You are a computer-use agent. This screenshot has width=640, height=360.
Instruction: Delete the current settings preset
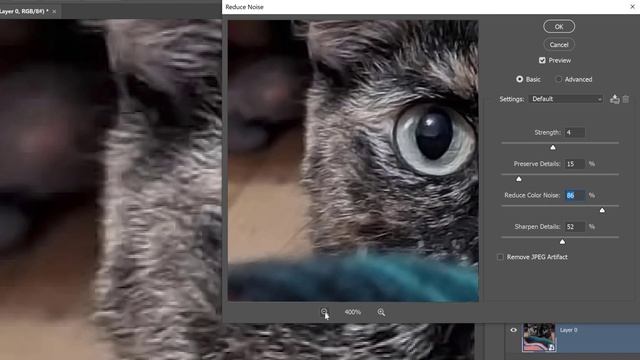[626, 99]
